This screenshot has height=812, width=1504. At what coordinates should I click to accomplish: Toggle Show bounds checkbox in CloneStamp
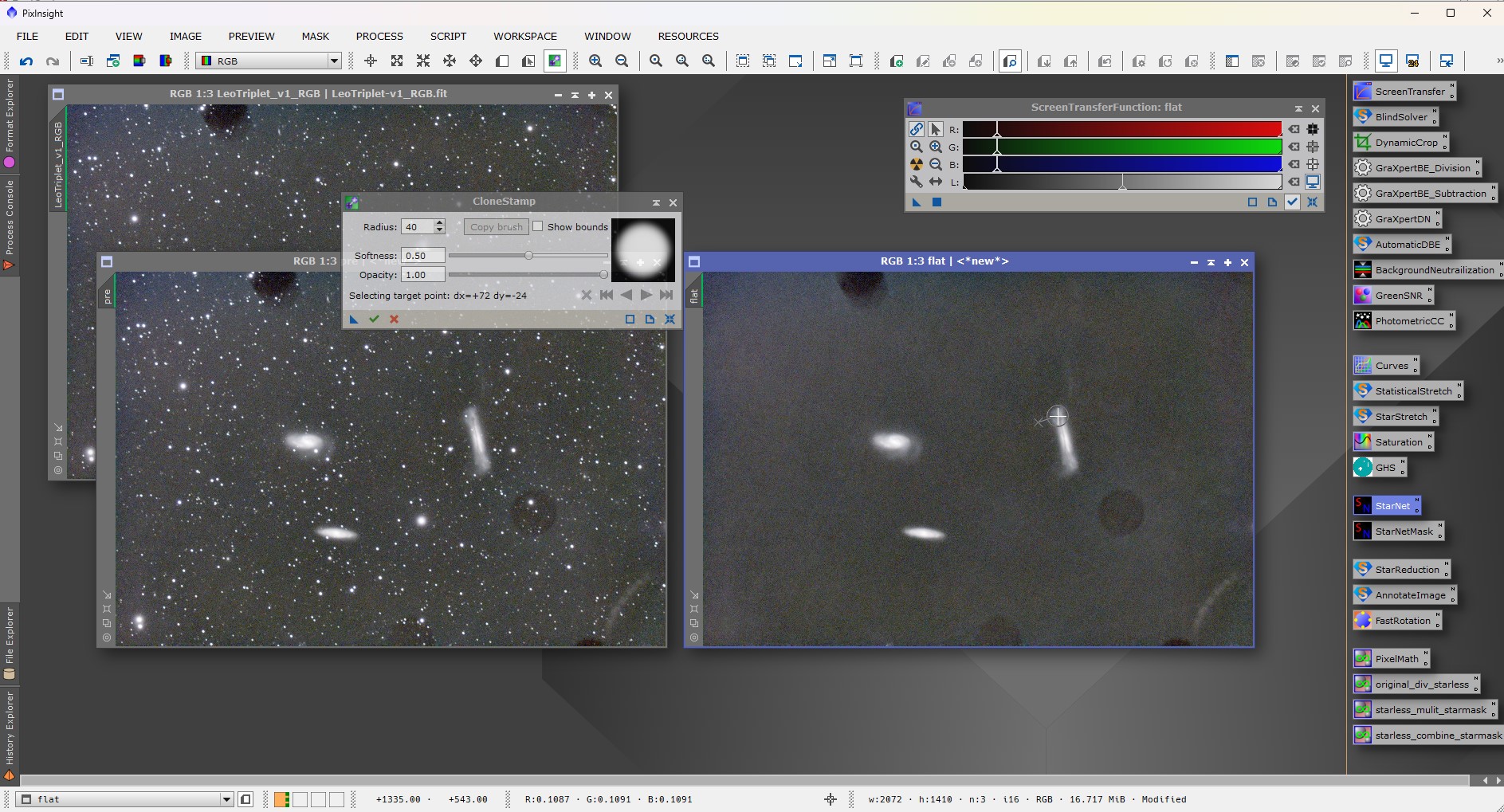click(x=538, y=226)
